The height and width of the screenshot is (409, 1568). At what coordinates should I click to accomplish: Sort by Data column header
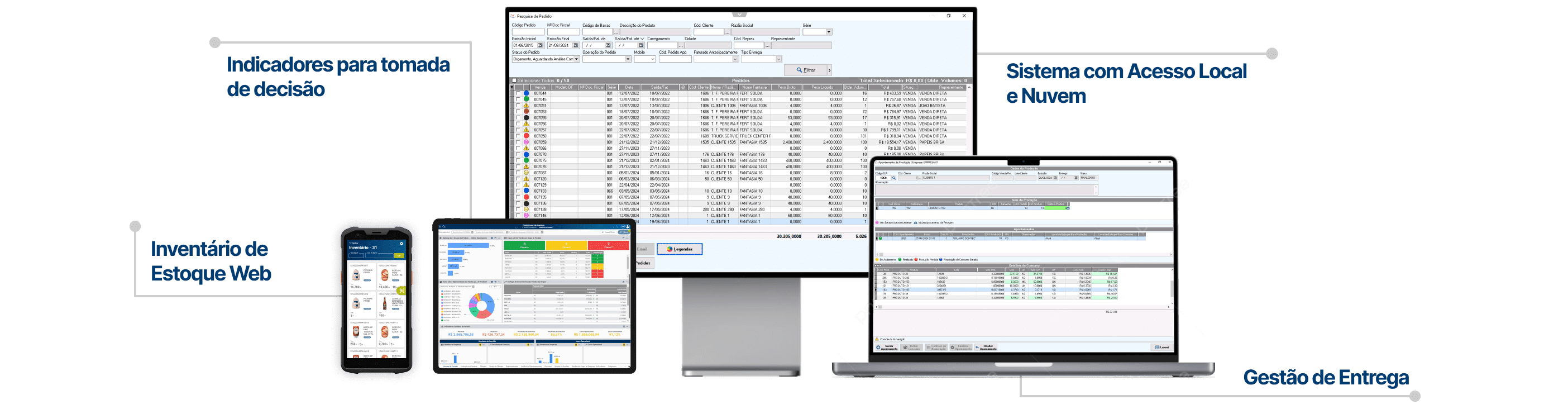629,88
